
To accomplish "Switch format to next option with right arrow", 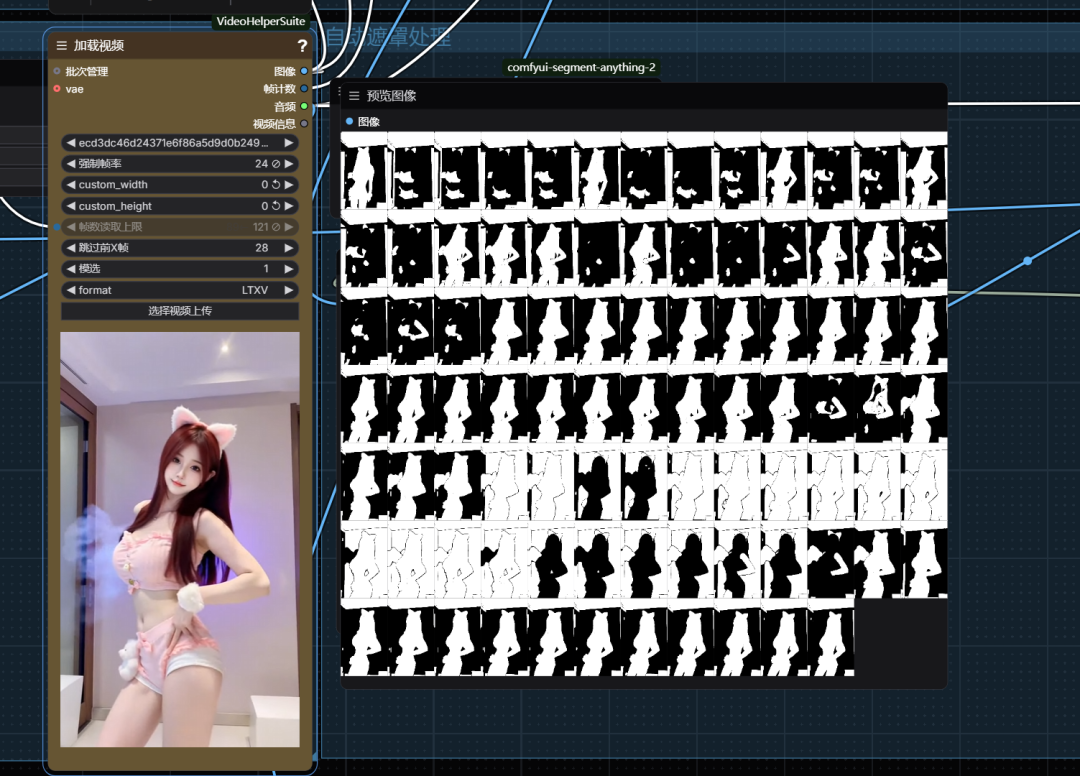I will [x=289, y=290].
